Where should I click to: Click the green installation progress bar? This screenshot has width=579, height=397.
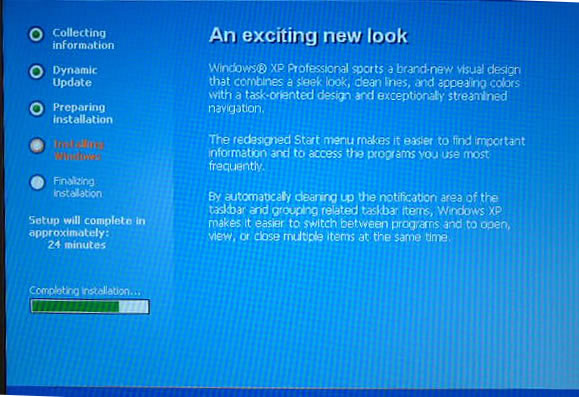(90, 307)
